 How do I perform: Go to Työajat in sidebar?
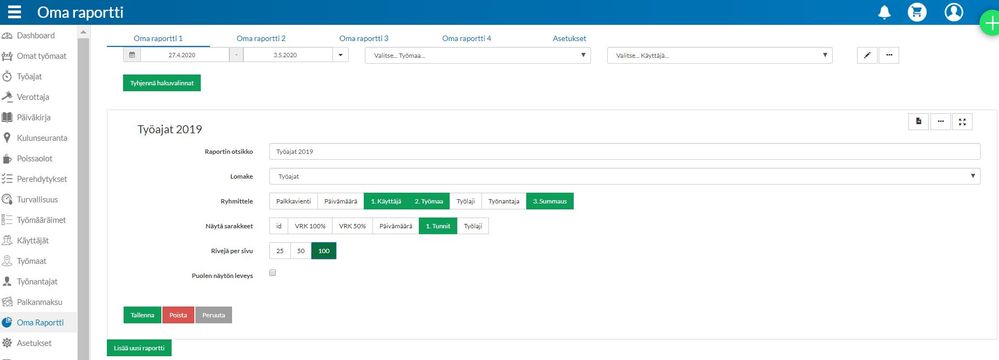click(x=30, y=76)
